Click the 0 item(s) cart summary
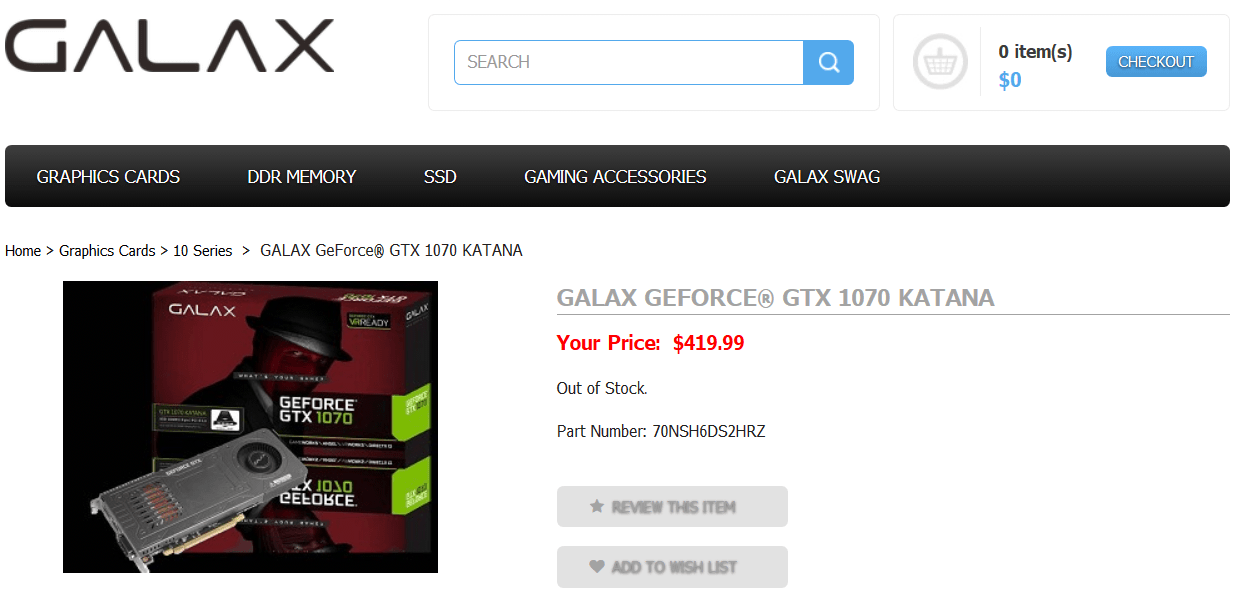The height and width of the screenshot is (596, 1249). [x=1035, y=52]
